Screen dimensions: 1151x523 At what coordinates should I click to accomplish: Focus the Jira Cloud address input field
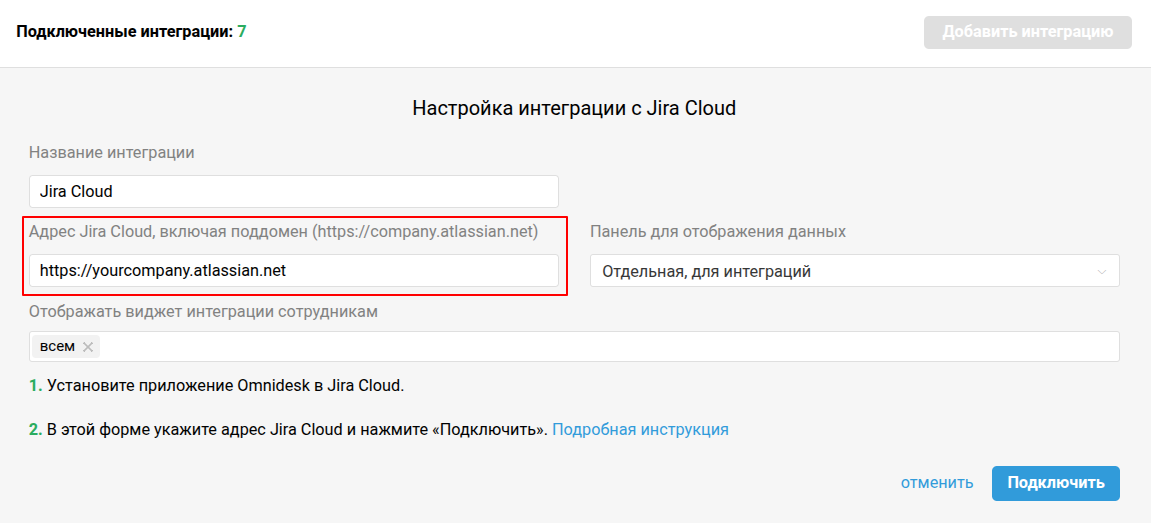coord(294,271)
